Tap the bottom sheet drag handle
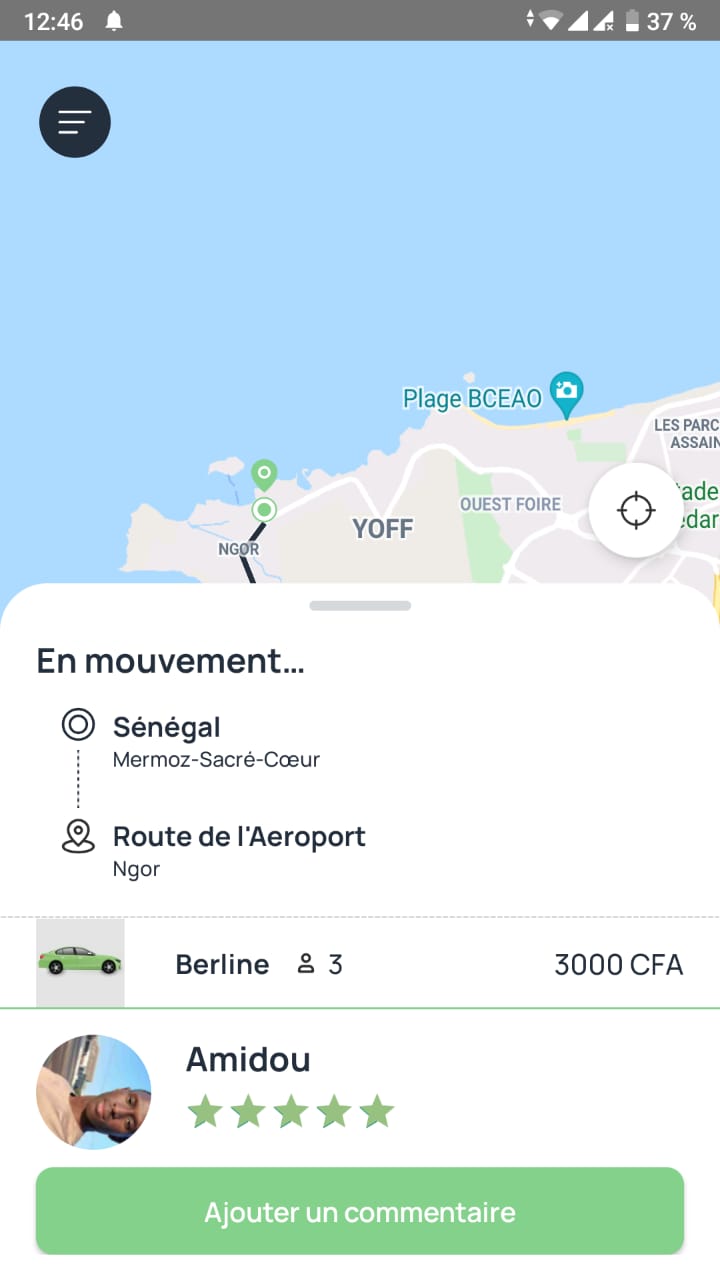This screenshot has height=1280, width=720. [x=360, y=606]
